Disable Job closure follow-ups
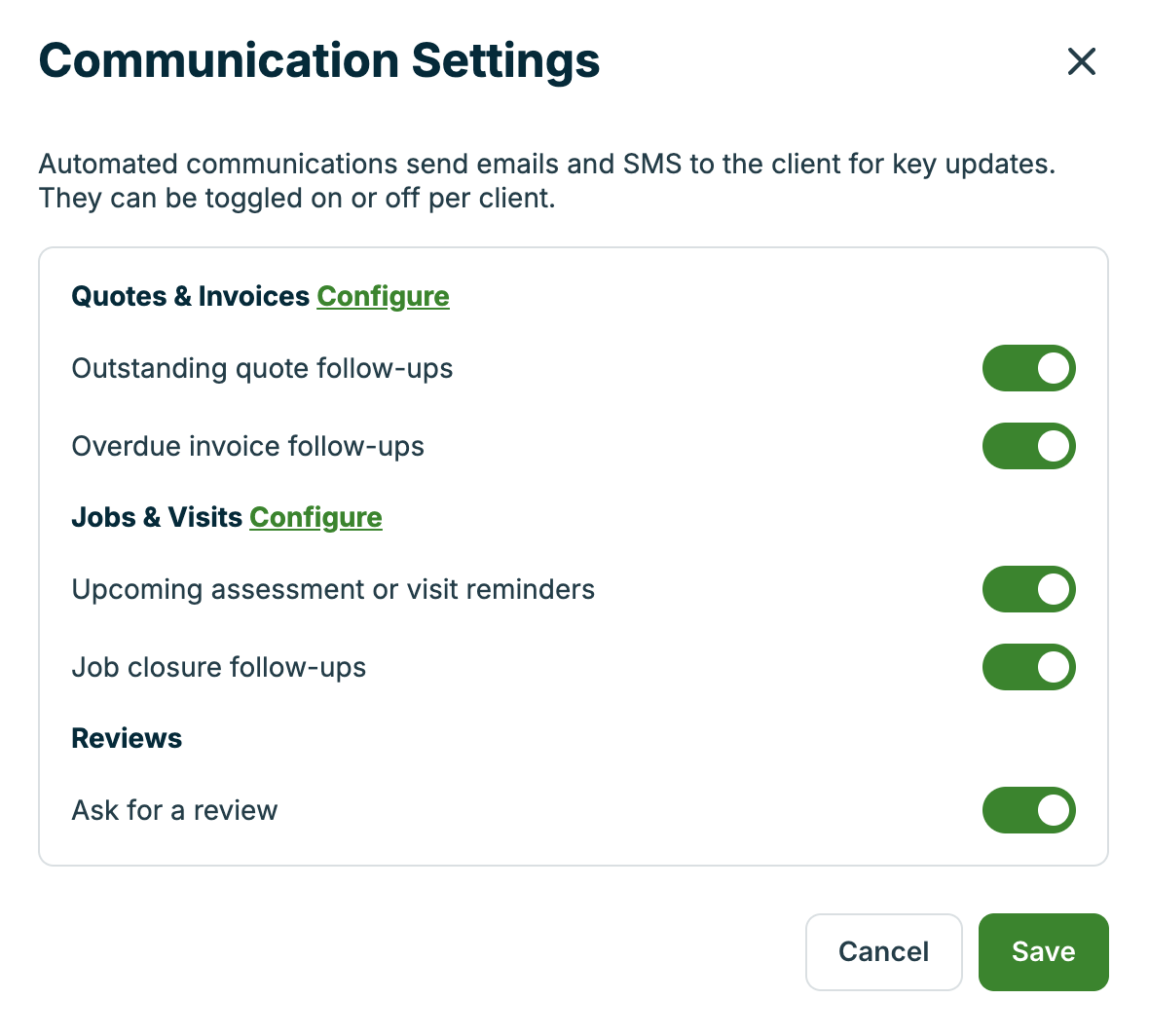Image resolution: width=1149 pixels, height=1036 pixels. pyautogui.click(x=1029, y=667)
